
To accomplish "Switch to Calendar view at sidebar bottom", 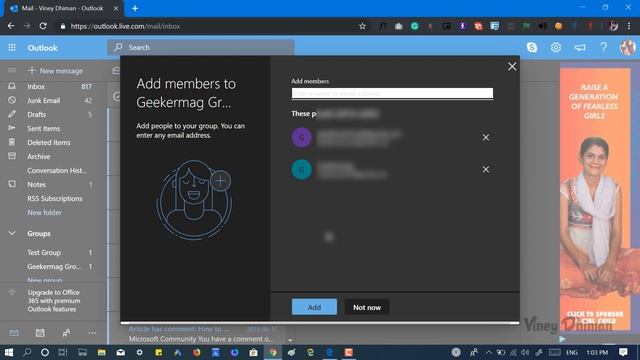I will (x=40, y=333).
